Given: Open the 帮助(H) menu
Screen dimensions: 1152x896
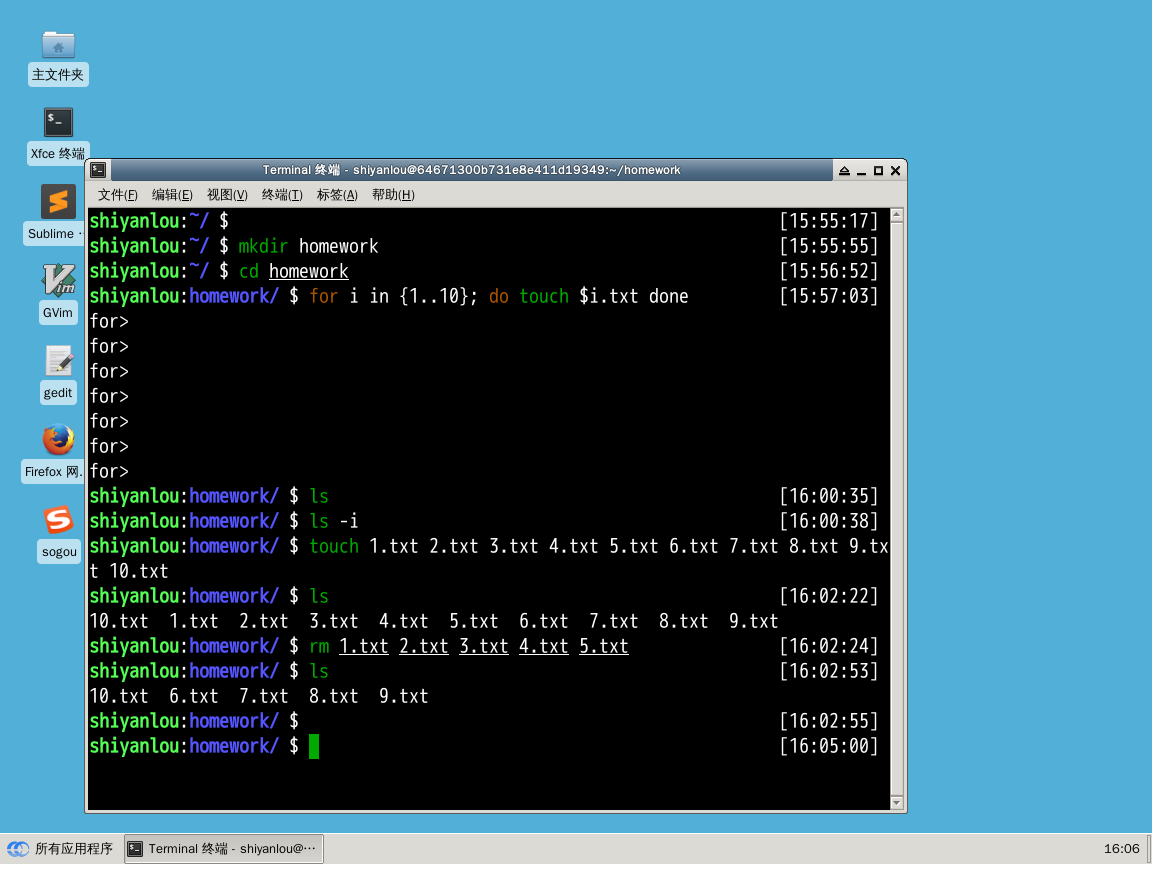Looking at the screenshot, I should point(393,195).
